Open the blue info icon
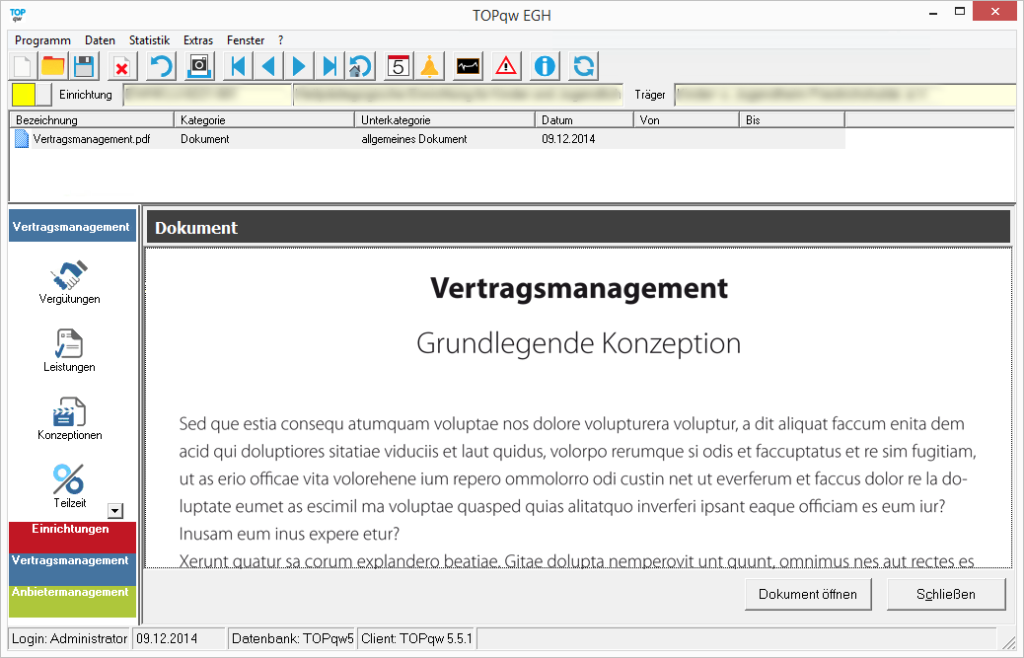Image resolution: width=1024 pixels, height=658 pixels. pyautogui.click(x=545, y=67)
